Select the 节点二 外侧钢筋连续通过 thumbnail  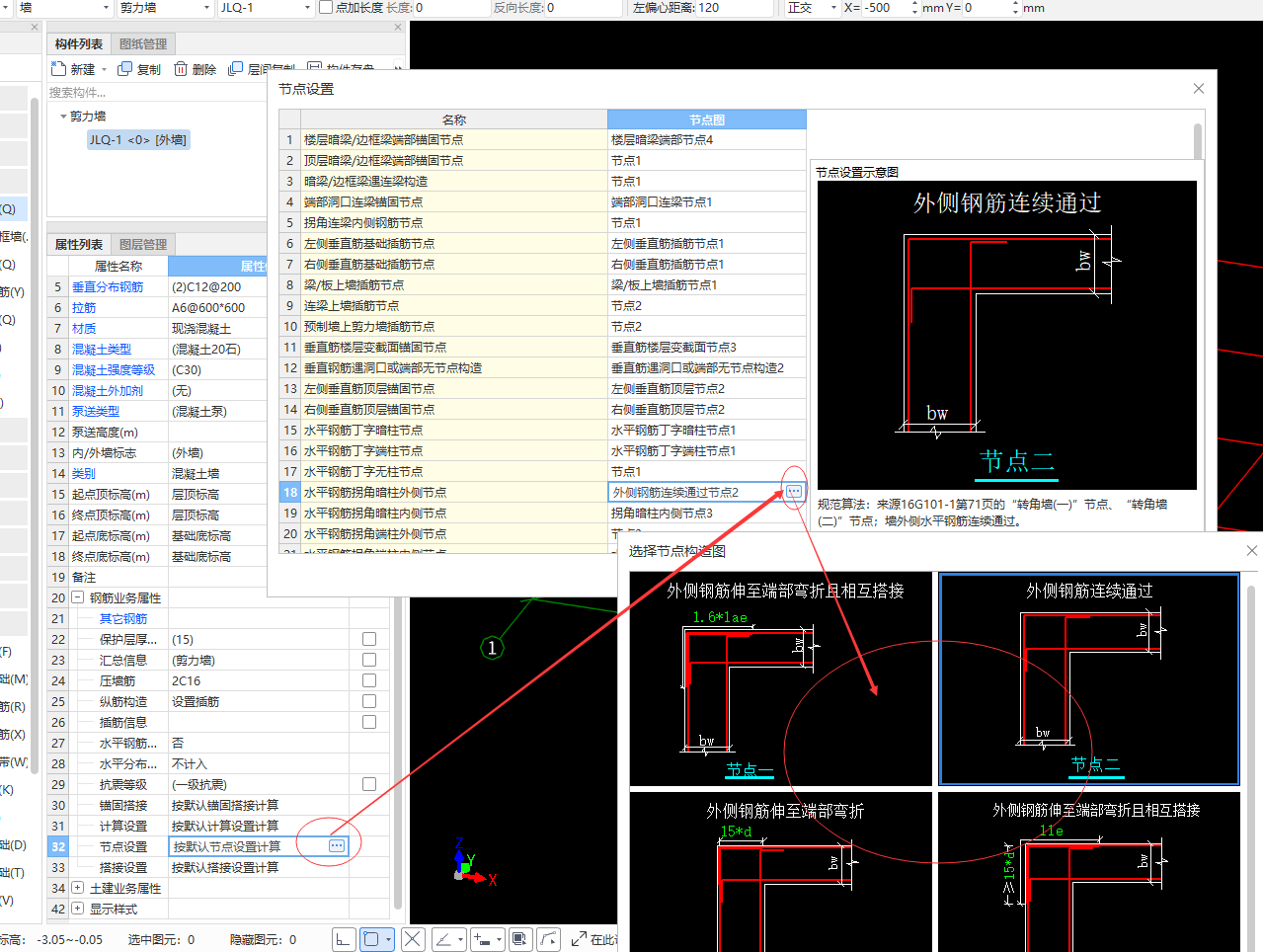(x=1089, y=678)
